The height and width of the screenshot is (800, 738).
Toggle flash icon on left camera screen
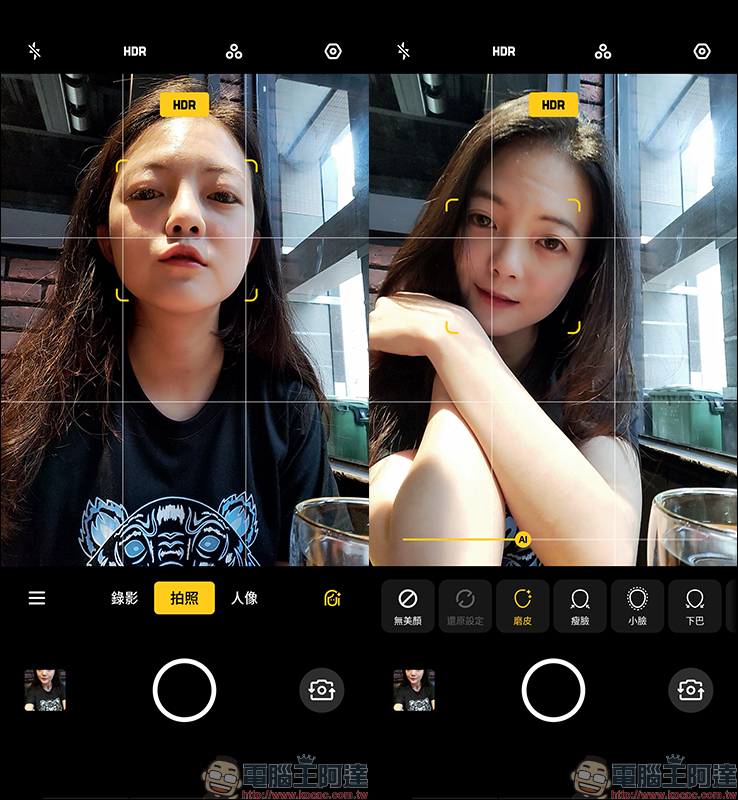pos(35,51)
